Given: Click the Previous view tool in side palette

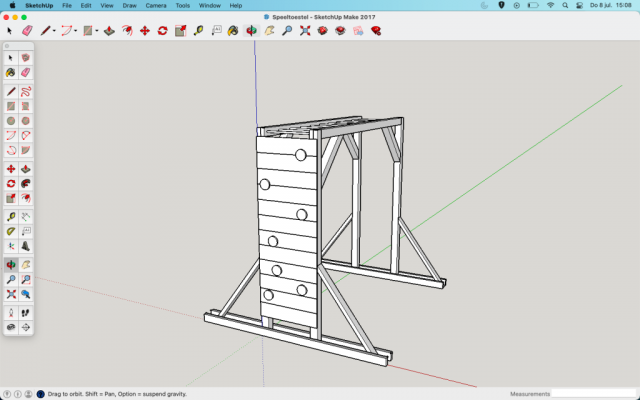Looking at the screenshot, I should coord(26,294).
